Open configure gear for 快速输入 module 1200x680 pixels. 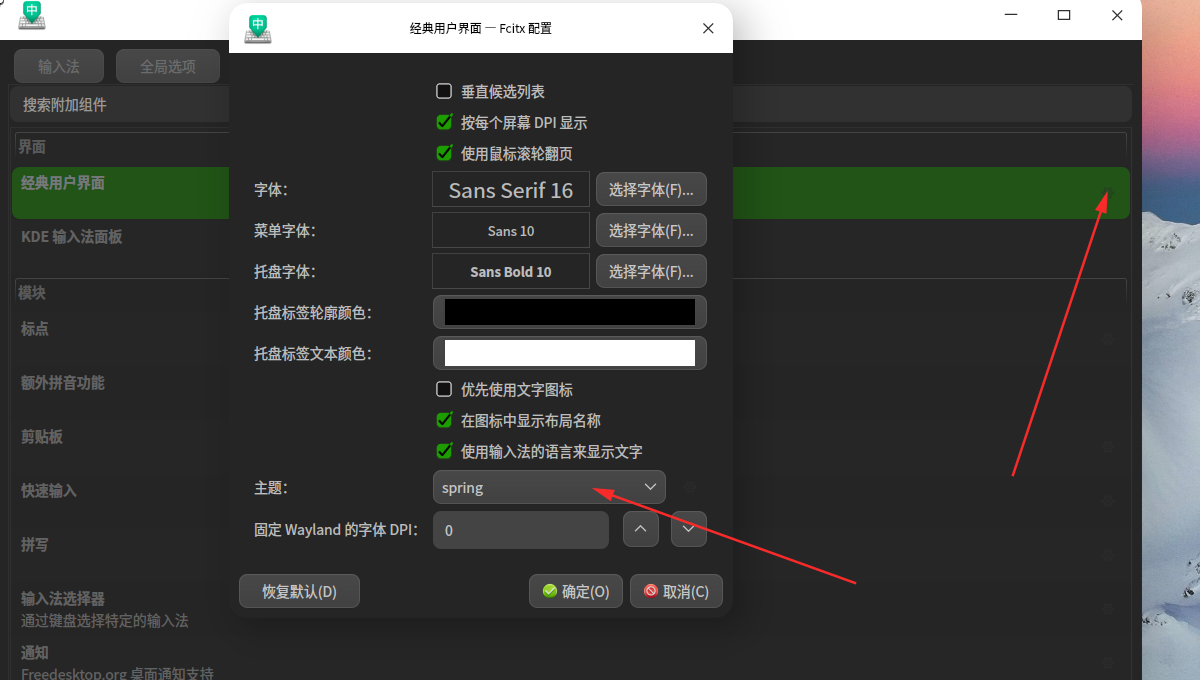click(1107, 501)
